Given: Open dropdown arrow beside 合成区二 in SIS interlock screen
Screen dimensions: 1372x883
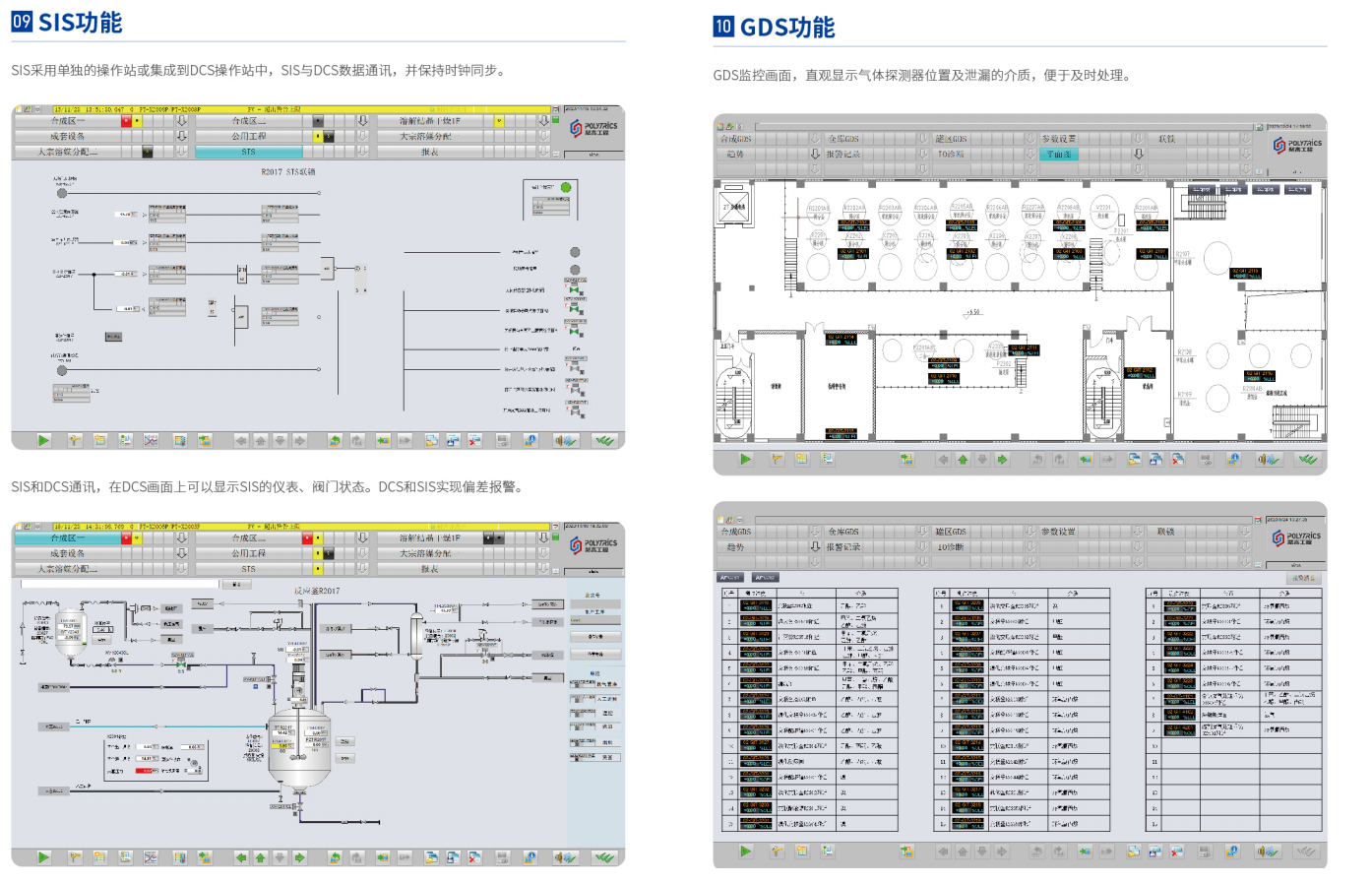Looking at the screenshot, I should point(362,121).
